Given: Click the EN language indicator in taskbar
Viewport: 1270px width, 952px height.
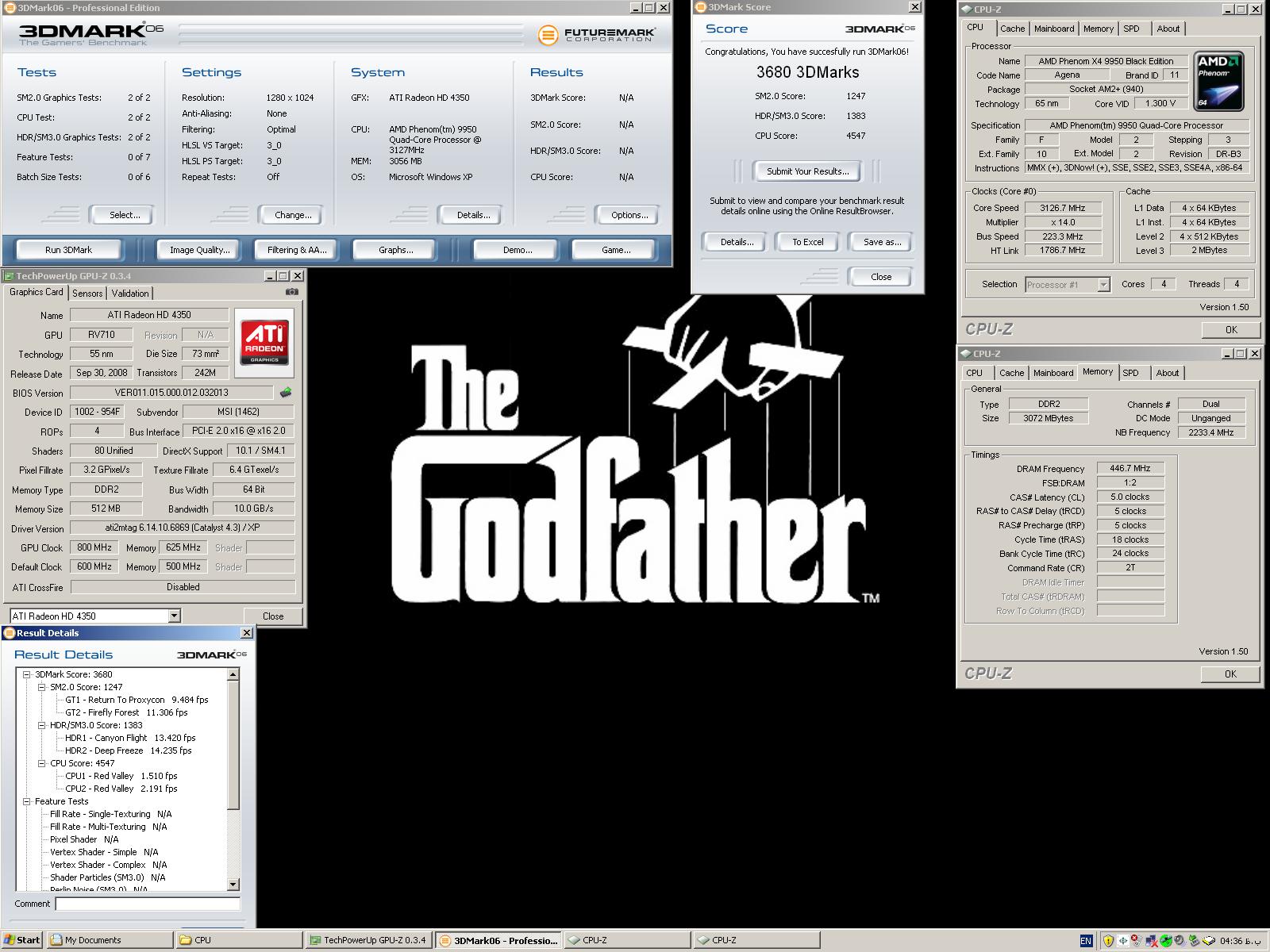Looking at the screenshot, I should point(1087,941).
